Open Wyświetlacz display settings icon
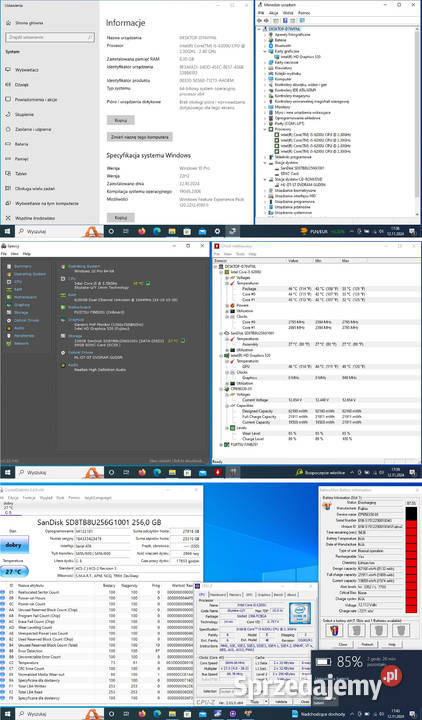The width and height of the screenshot is (422, 720). (x=8, y=70)
